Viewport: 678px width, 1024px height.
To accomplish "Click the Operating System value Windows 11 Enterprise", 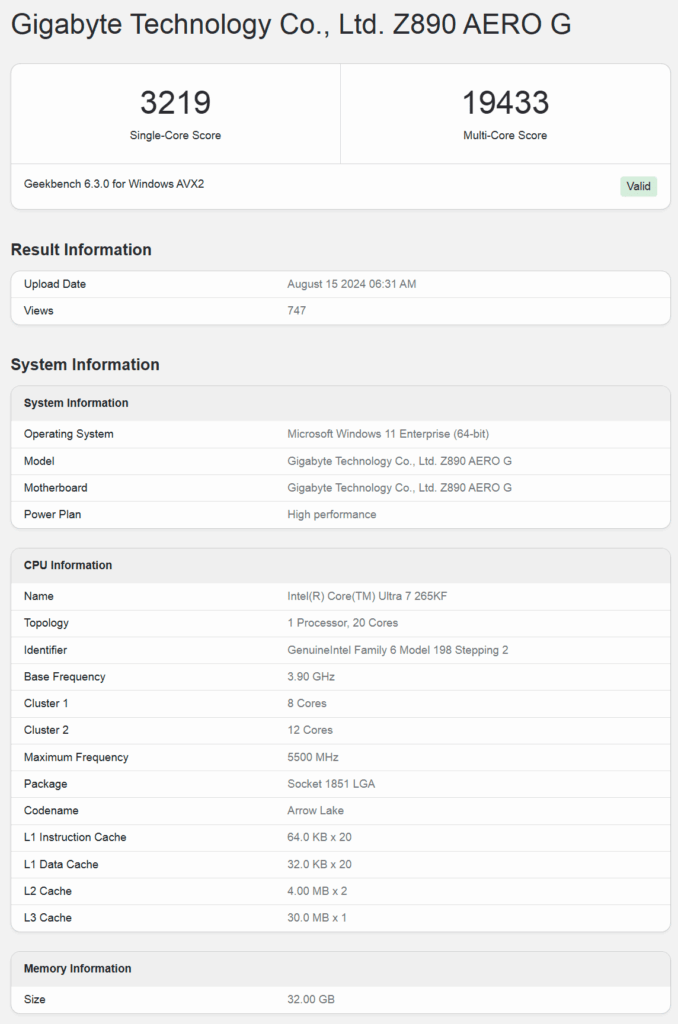I will click(x=388, y=434).
